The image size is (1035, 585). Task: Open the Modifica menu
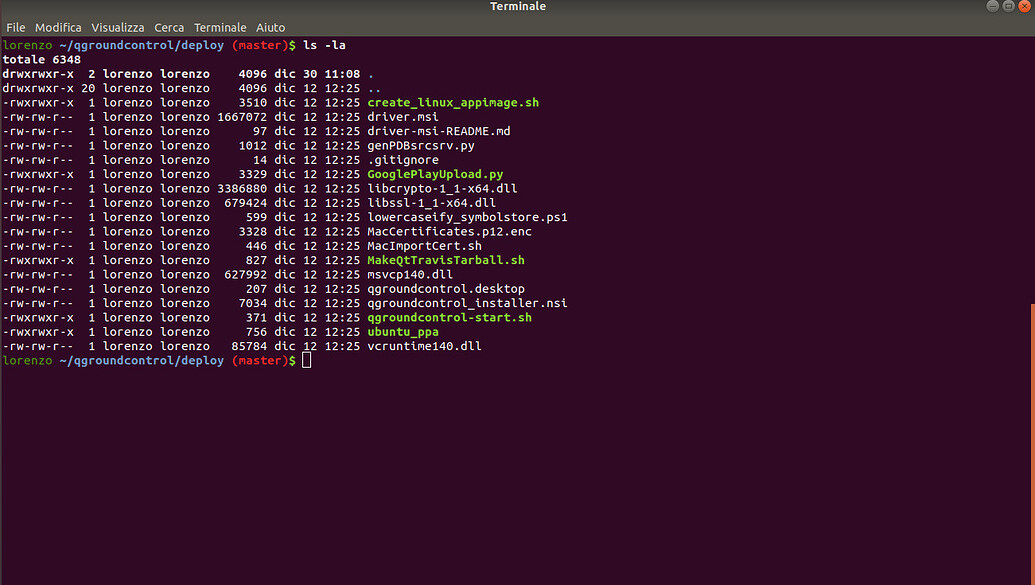pos(58,27)
